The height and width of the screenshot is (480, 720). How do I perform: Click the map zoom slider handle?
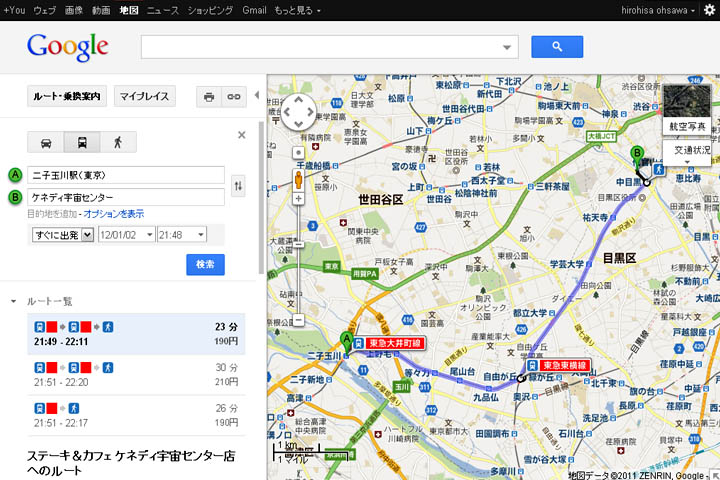(x=298, y=245)
